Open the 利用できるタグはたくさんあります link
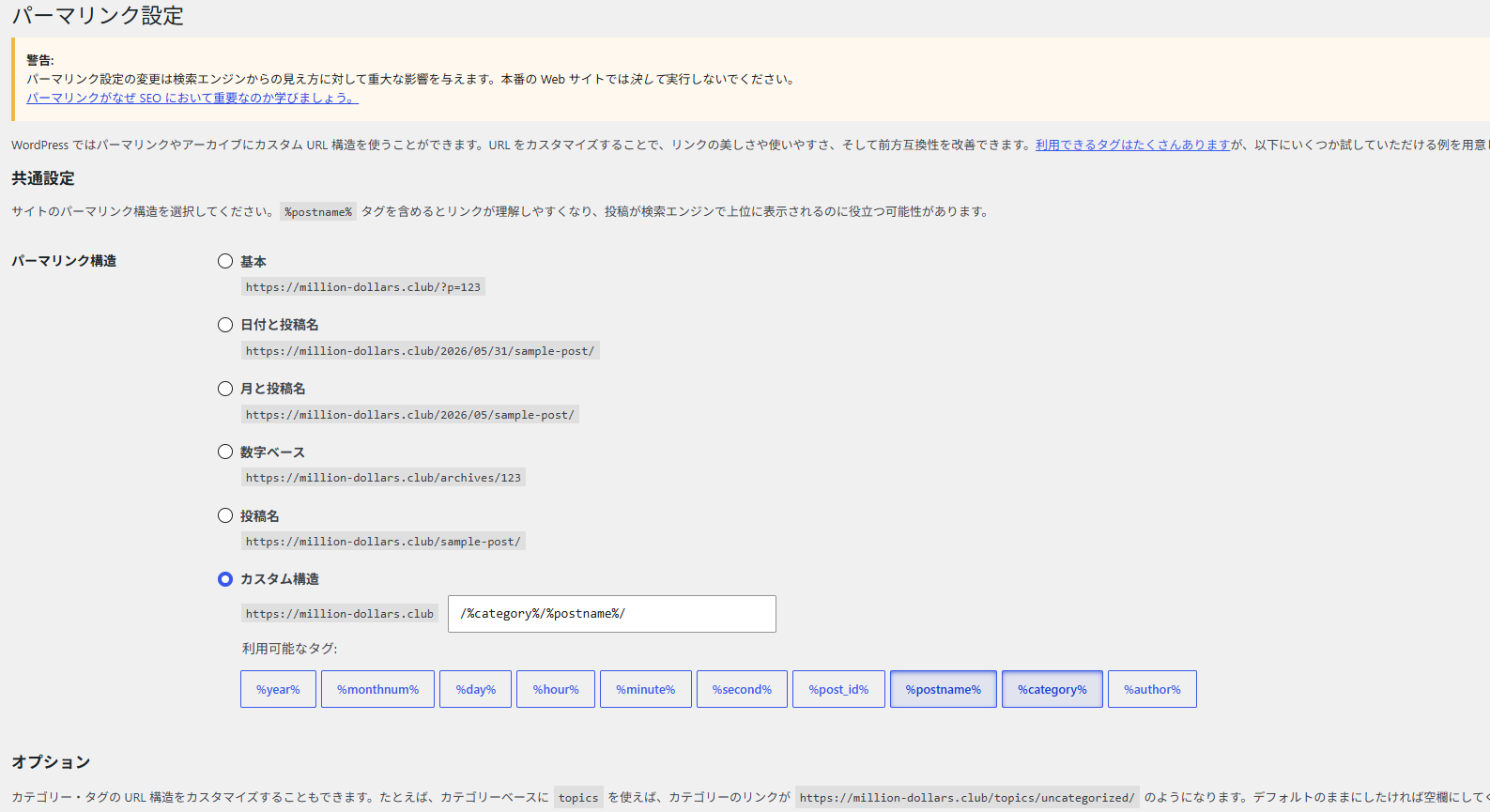Screen dimensions: 1490x812 tap(1132, 145)
